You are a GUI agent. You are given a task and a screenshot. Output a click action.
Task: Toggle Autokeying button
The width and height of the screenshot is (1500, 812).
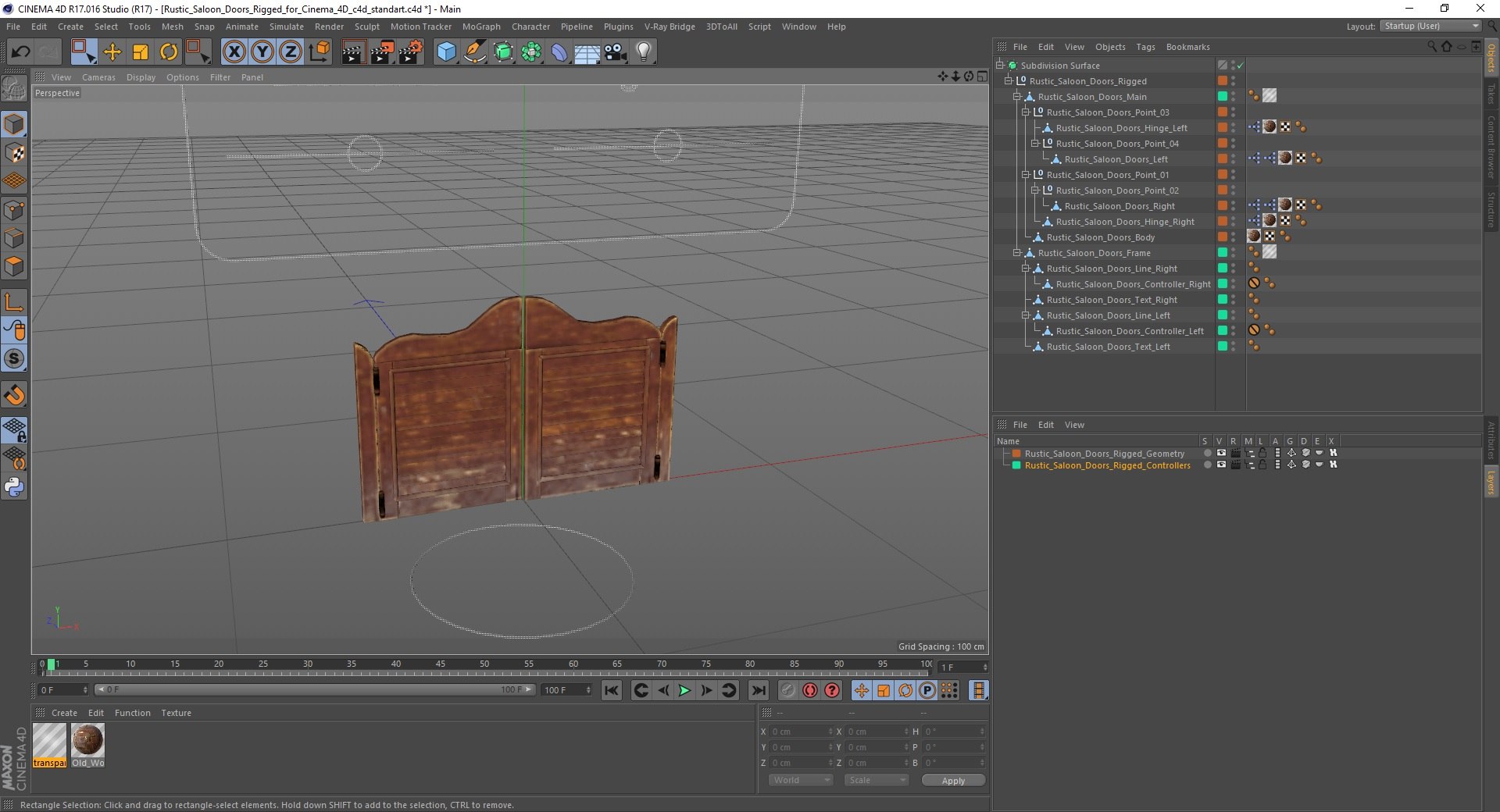(810, 690)
